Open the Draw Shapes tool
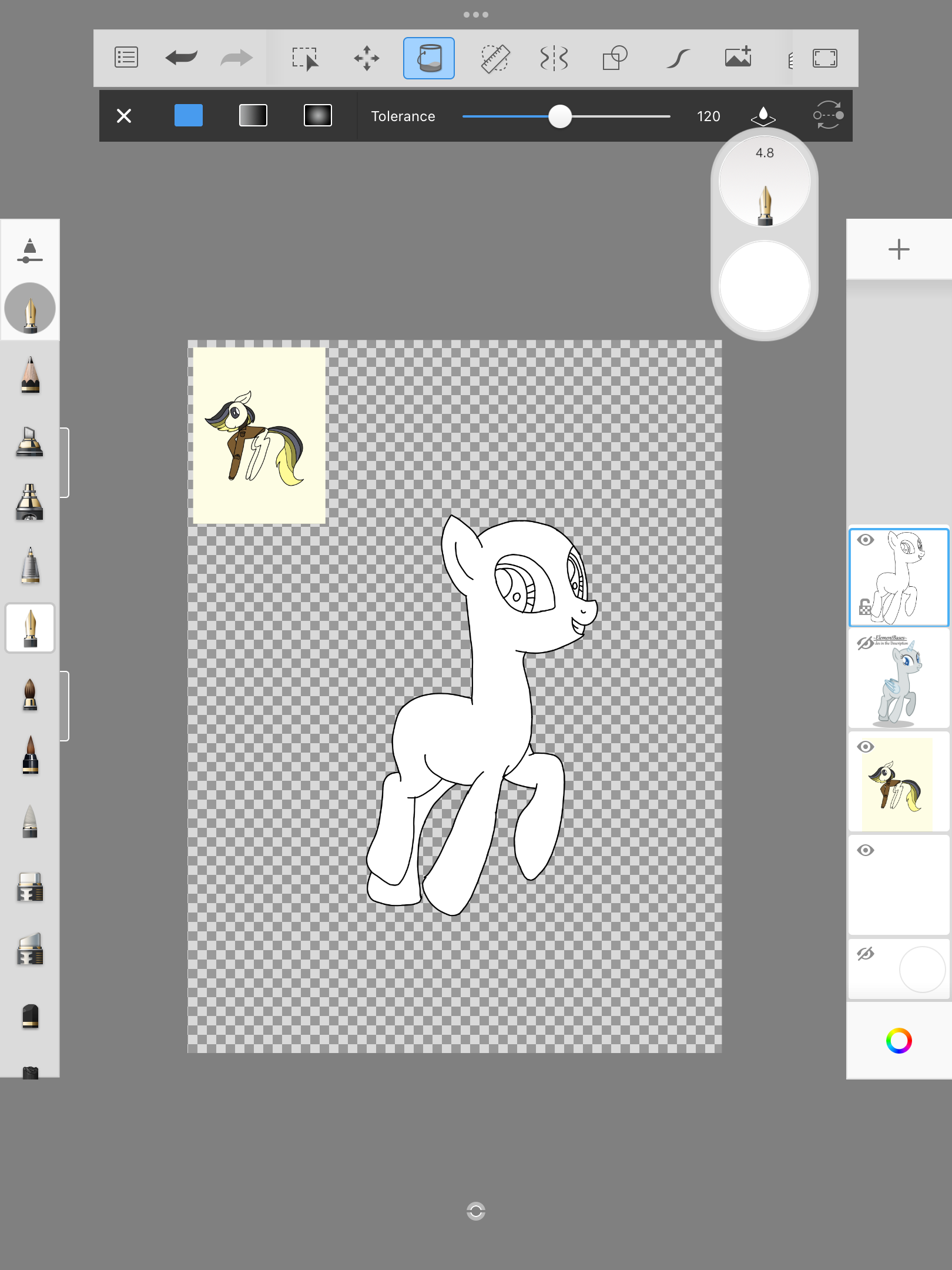The height and width of the screenshot is (1270, 952). tap(615, 58)
